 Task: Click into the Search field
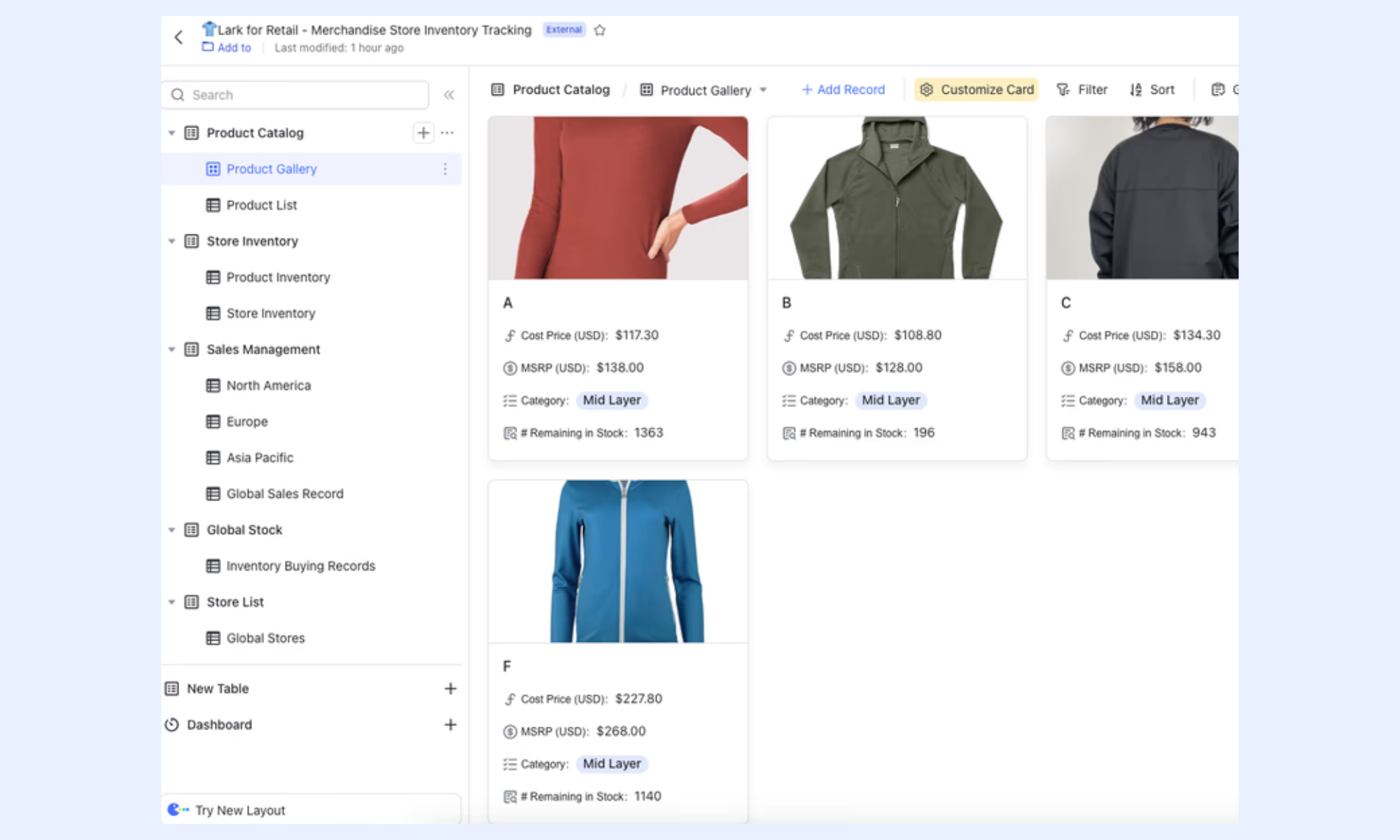(x=295, y=94)
